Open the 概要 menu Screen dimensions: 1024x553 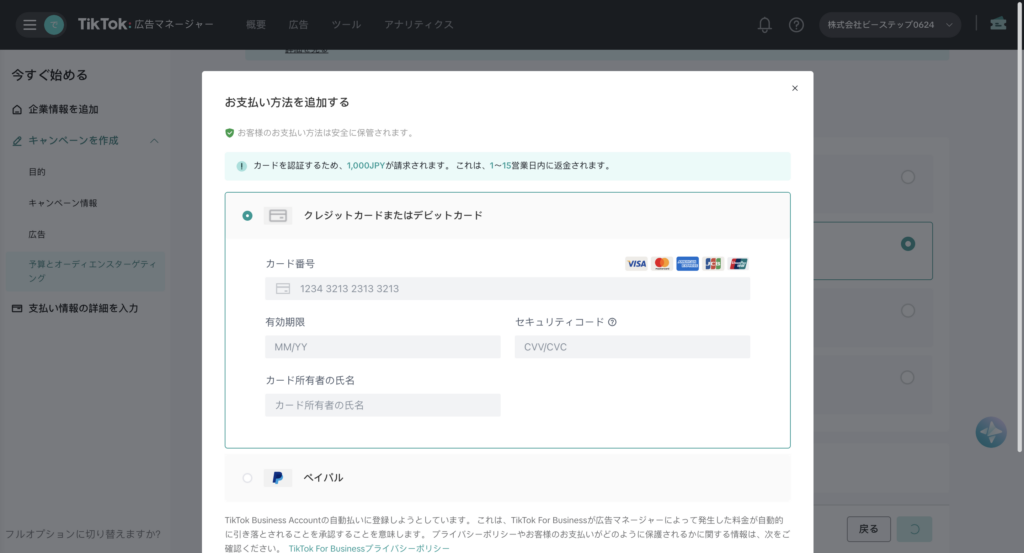point(256,25)
